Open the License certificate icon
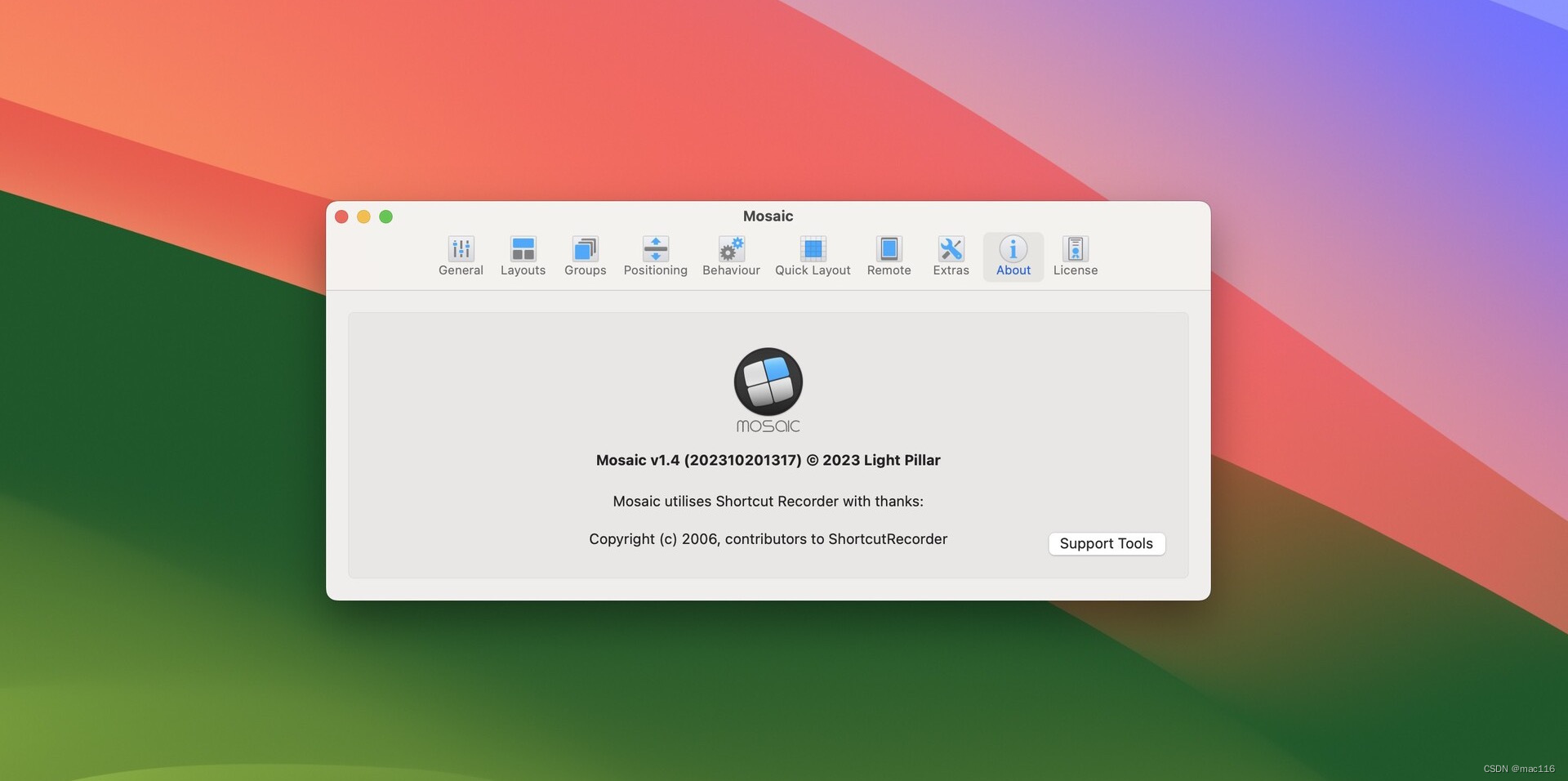 click(x=1075, y=248)
